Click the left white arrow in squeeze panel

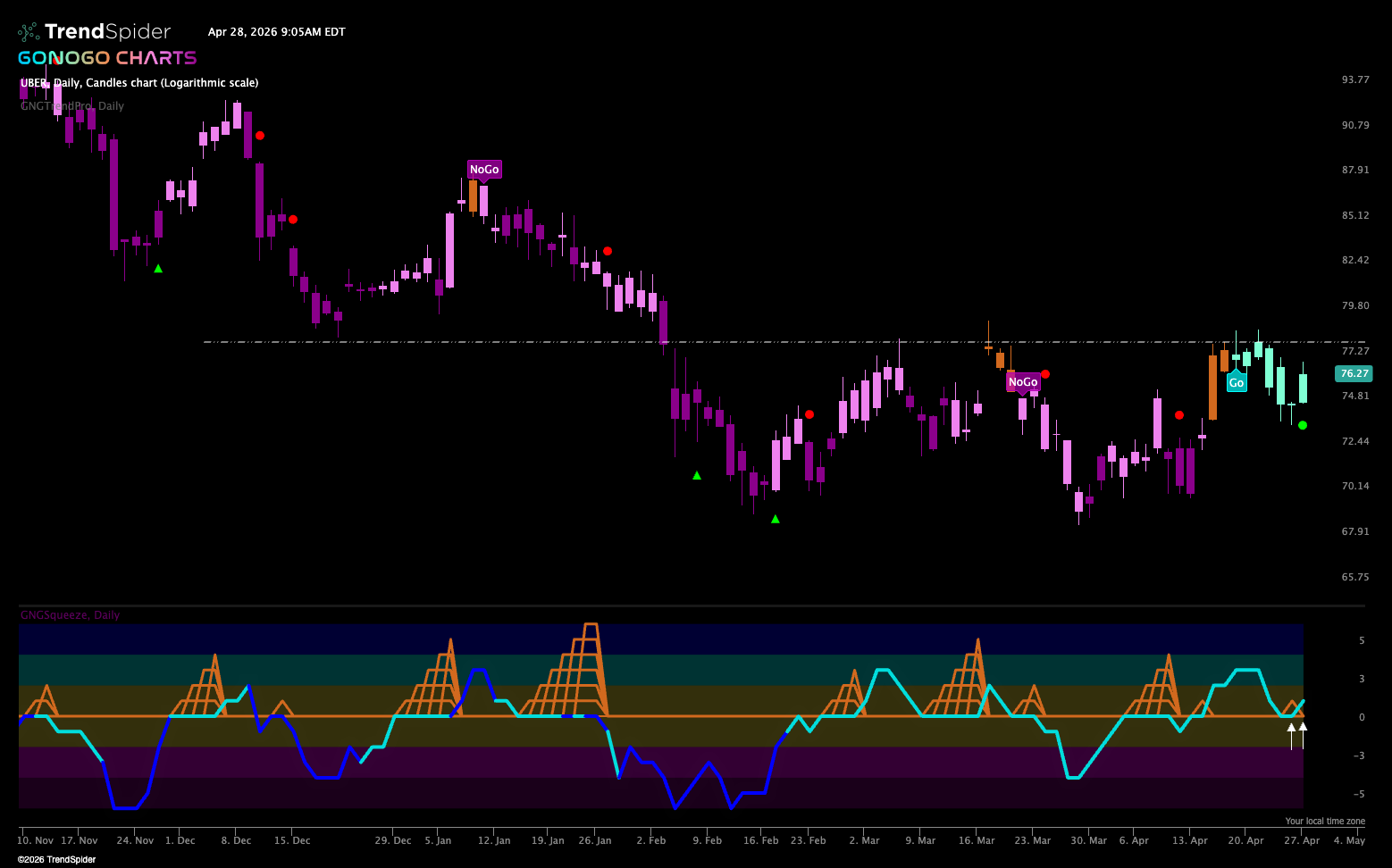click(x=1291, y=736)
